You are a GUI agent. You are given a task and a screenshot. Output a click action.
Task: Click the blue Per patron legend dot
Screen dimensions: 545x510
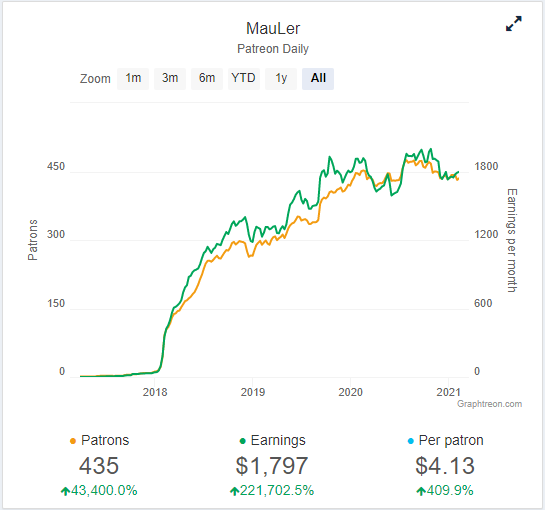coord(410,441)
